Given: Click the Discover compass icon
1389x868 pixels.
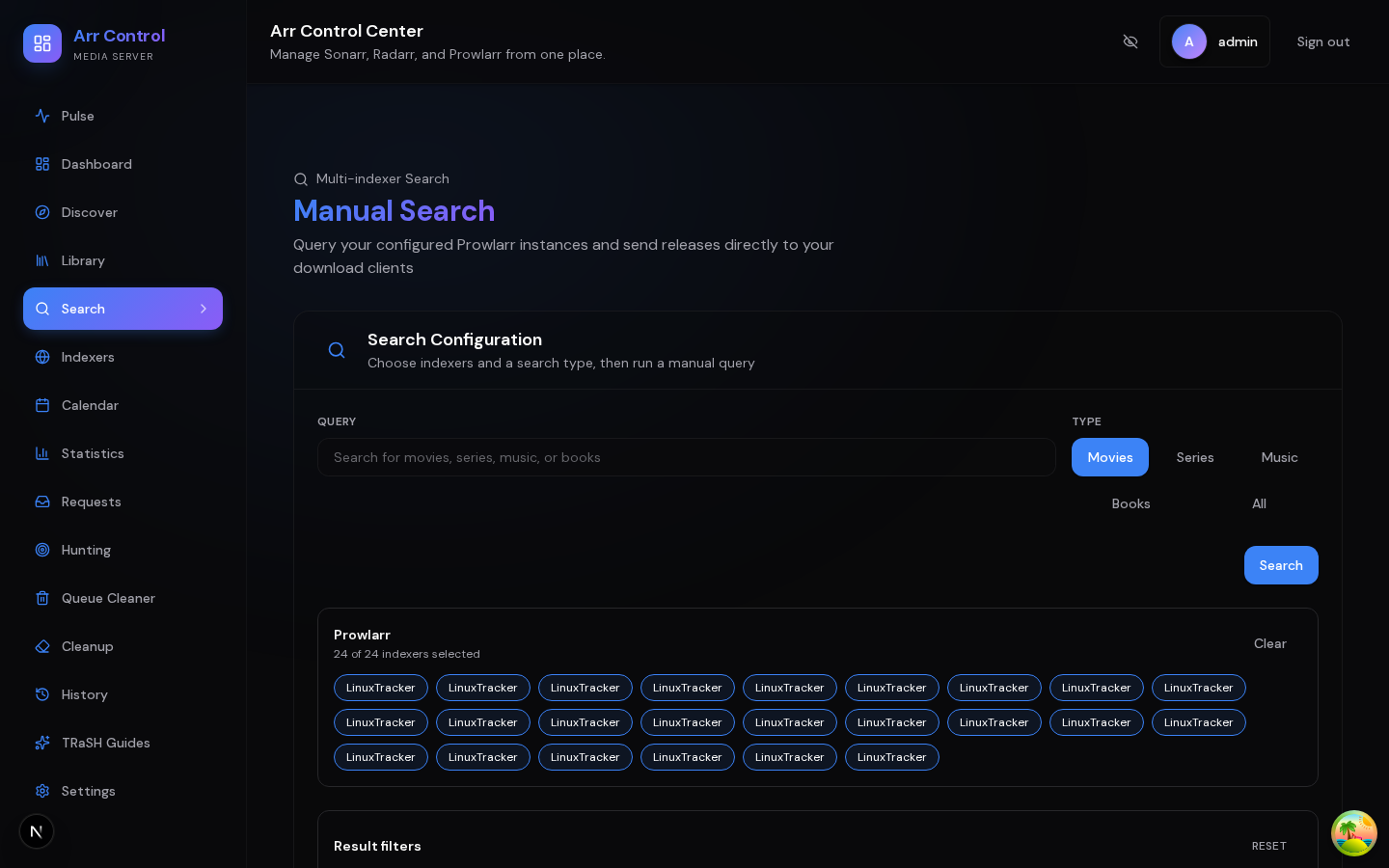Looking at the screenshot, I should pos(42,212).
